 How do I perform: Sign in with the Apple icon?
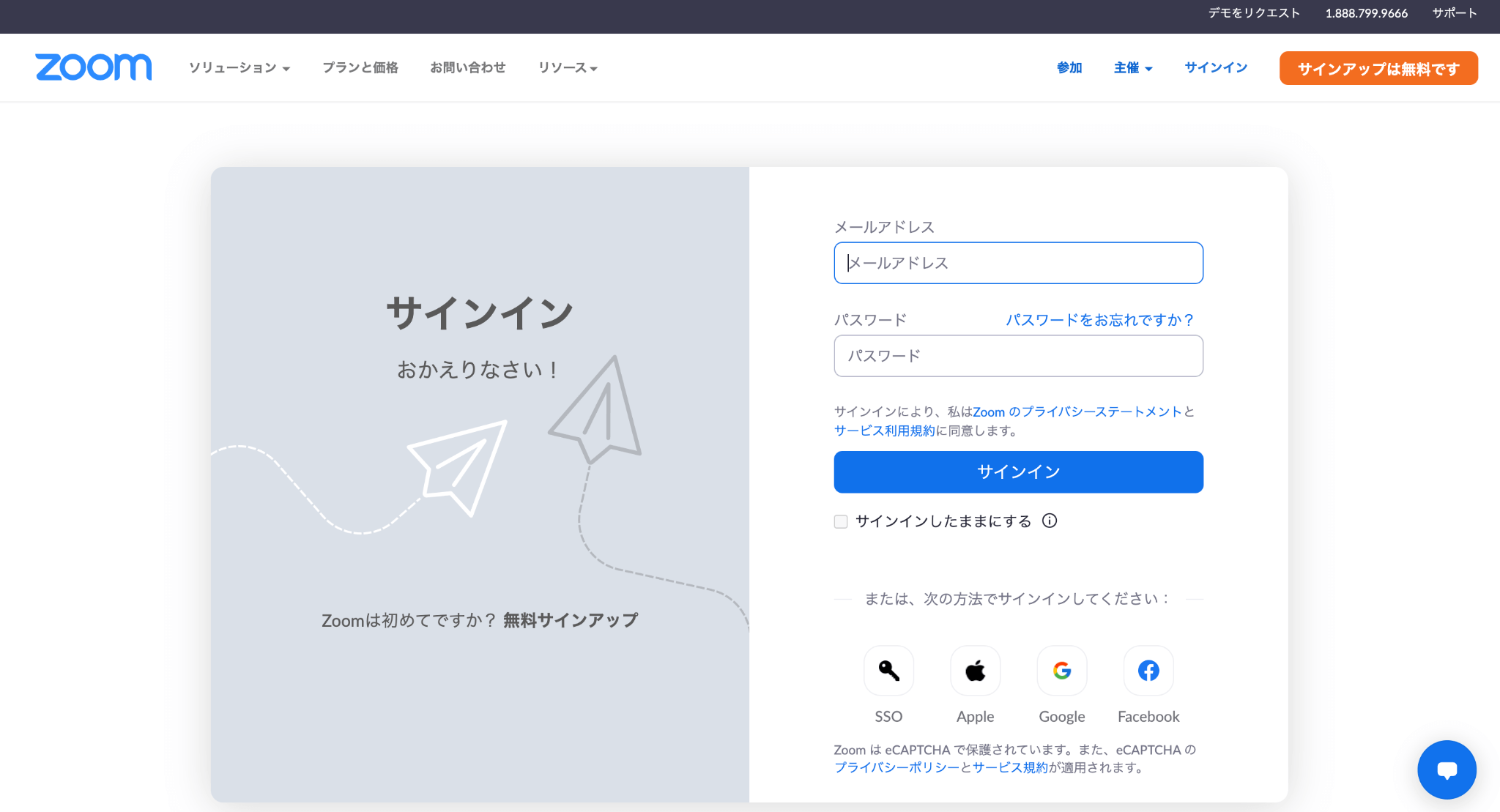(975, 671)
